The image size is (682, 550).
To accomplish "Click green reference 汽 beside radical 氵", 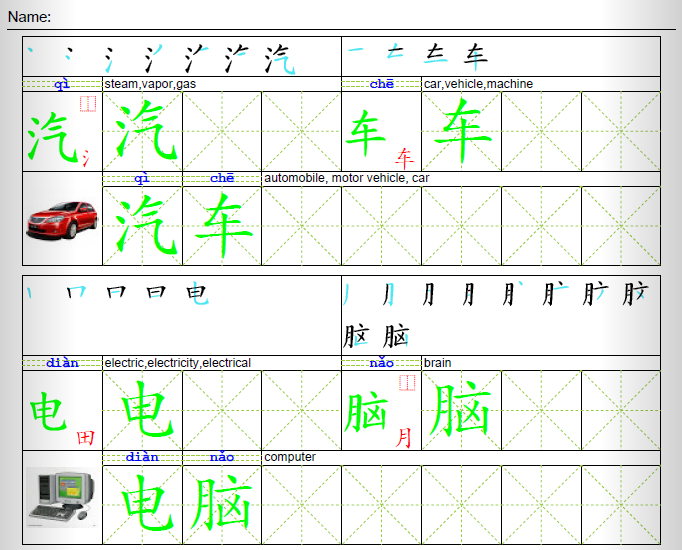I will click(x=52, y=137).
